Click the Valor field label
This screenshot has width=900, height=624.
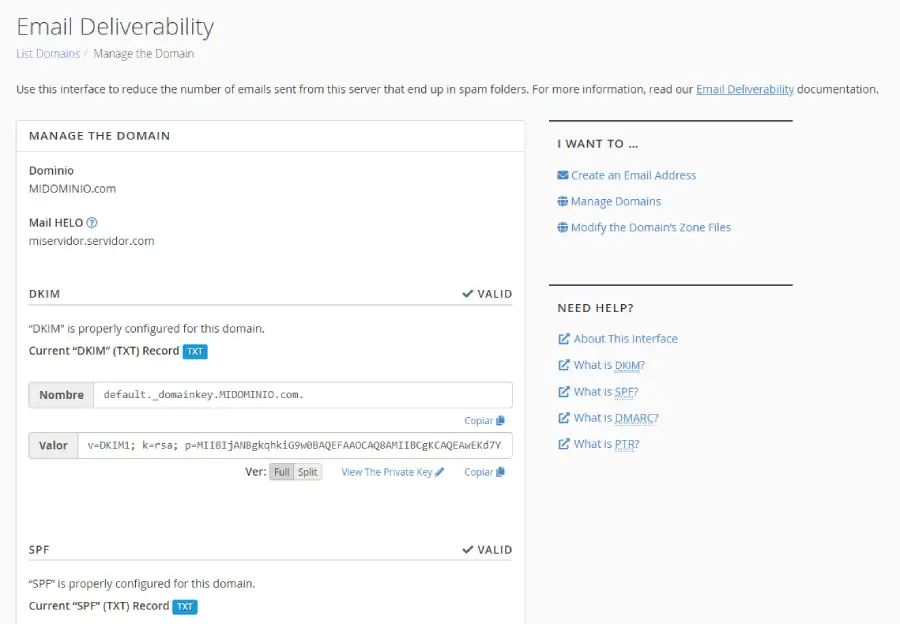53,445
